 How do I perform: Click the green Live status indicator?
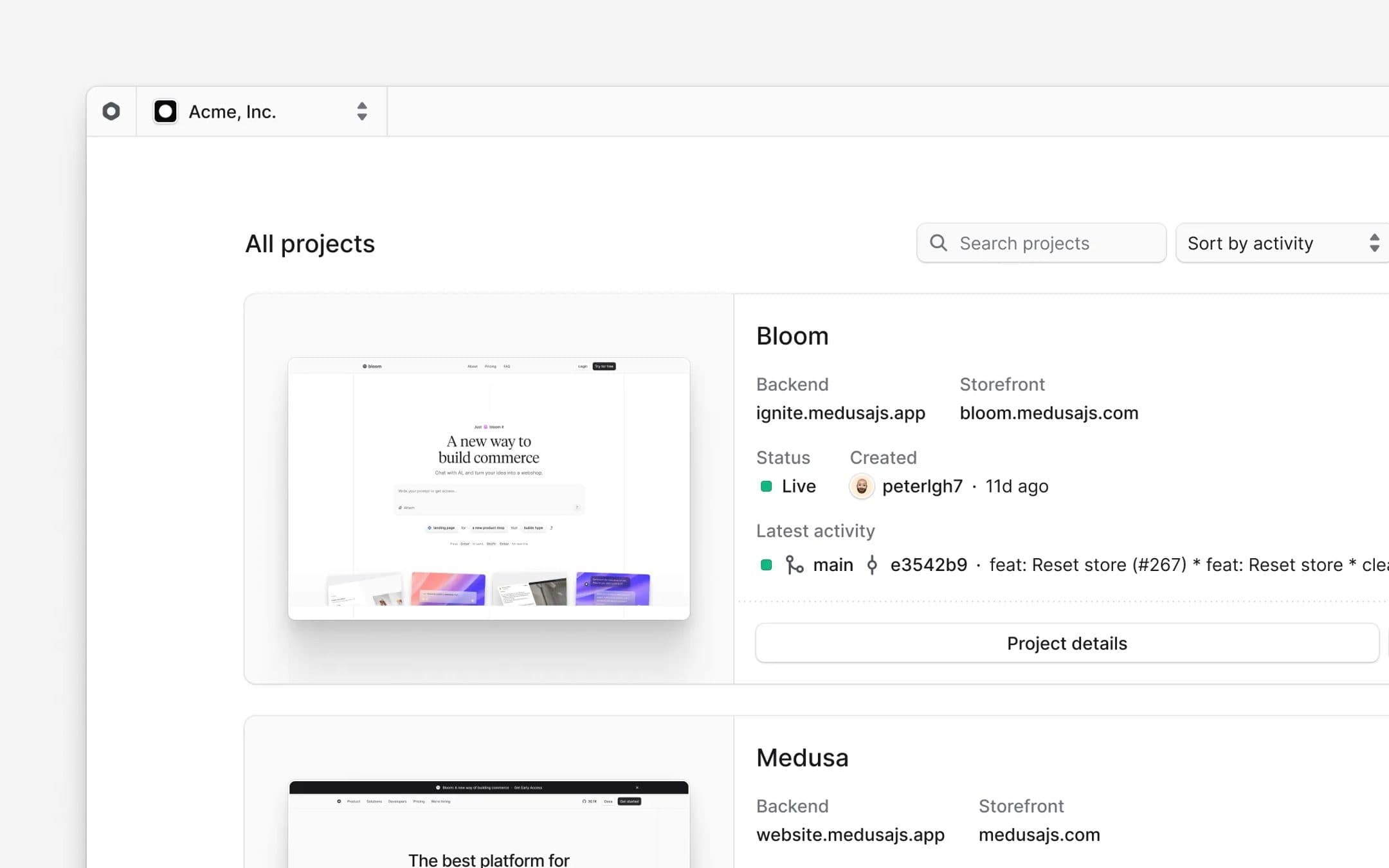click(766, 486)
